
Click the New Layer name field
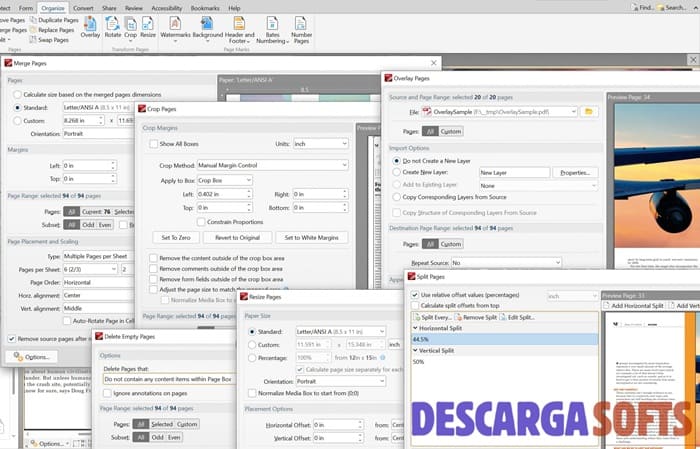click(514, 172)
